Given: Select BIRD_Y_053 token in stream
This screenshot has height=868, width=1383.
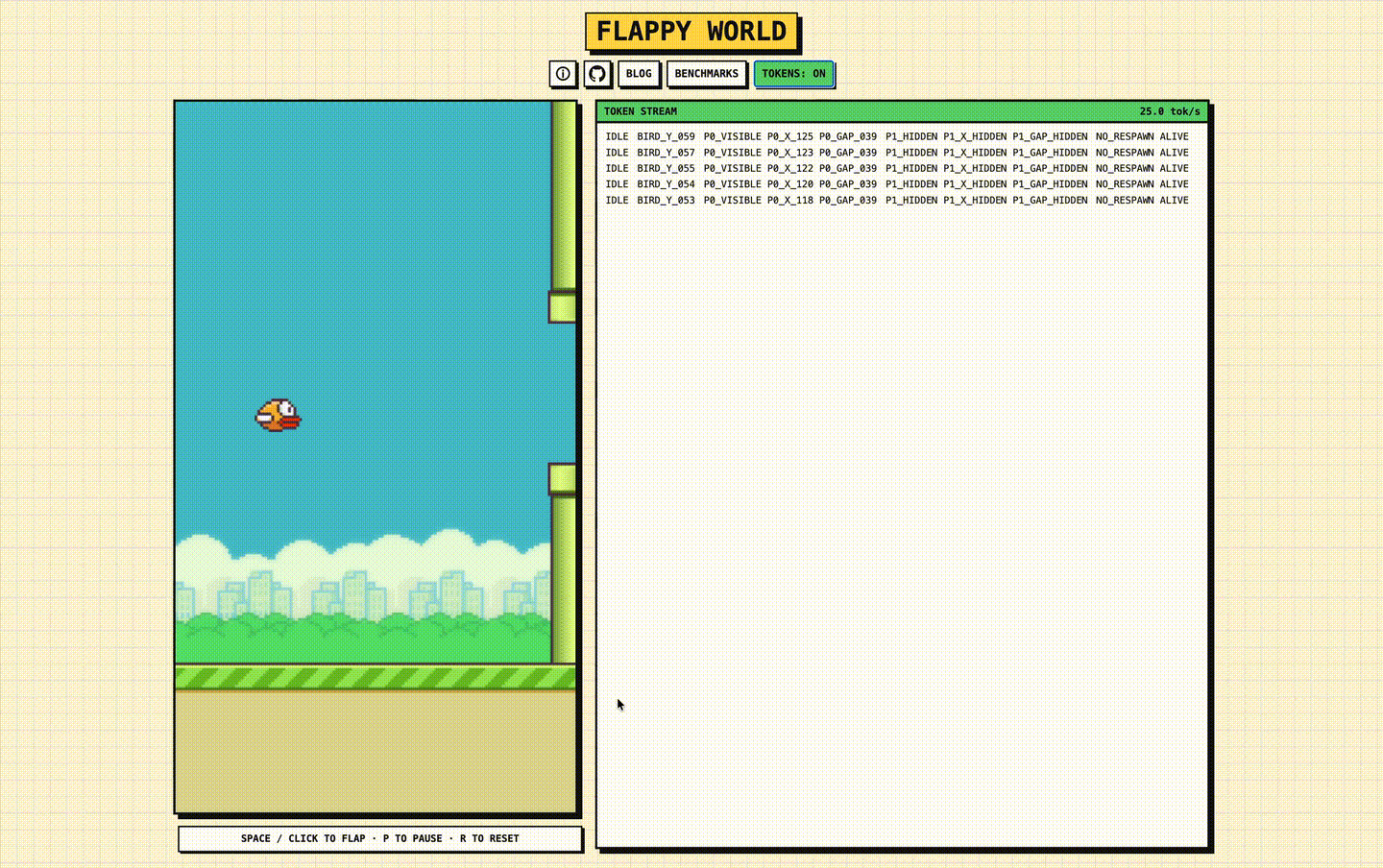Looking at the screenshot, I should click(666, 201).
